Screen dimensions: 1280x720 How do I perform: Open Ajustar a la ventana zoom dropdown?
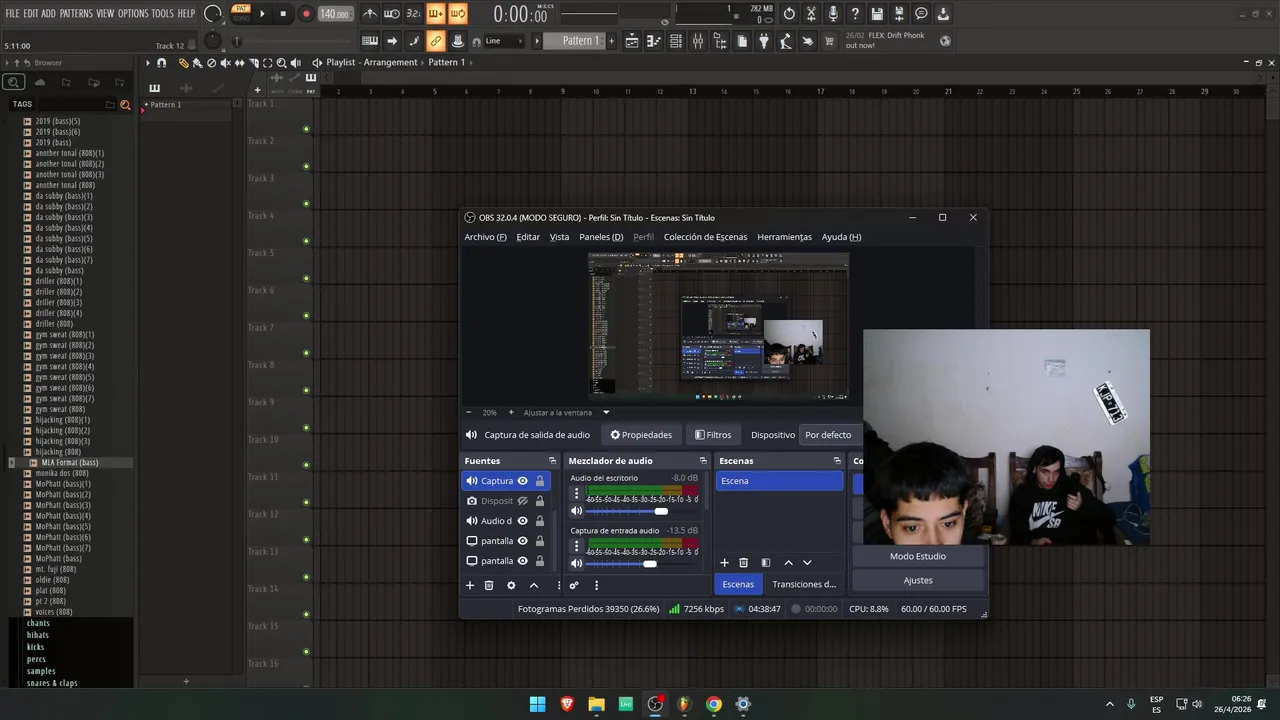click(606, 412)
